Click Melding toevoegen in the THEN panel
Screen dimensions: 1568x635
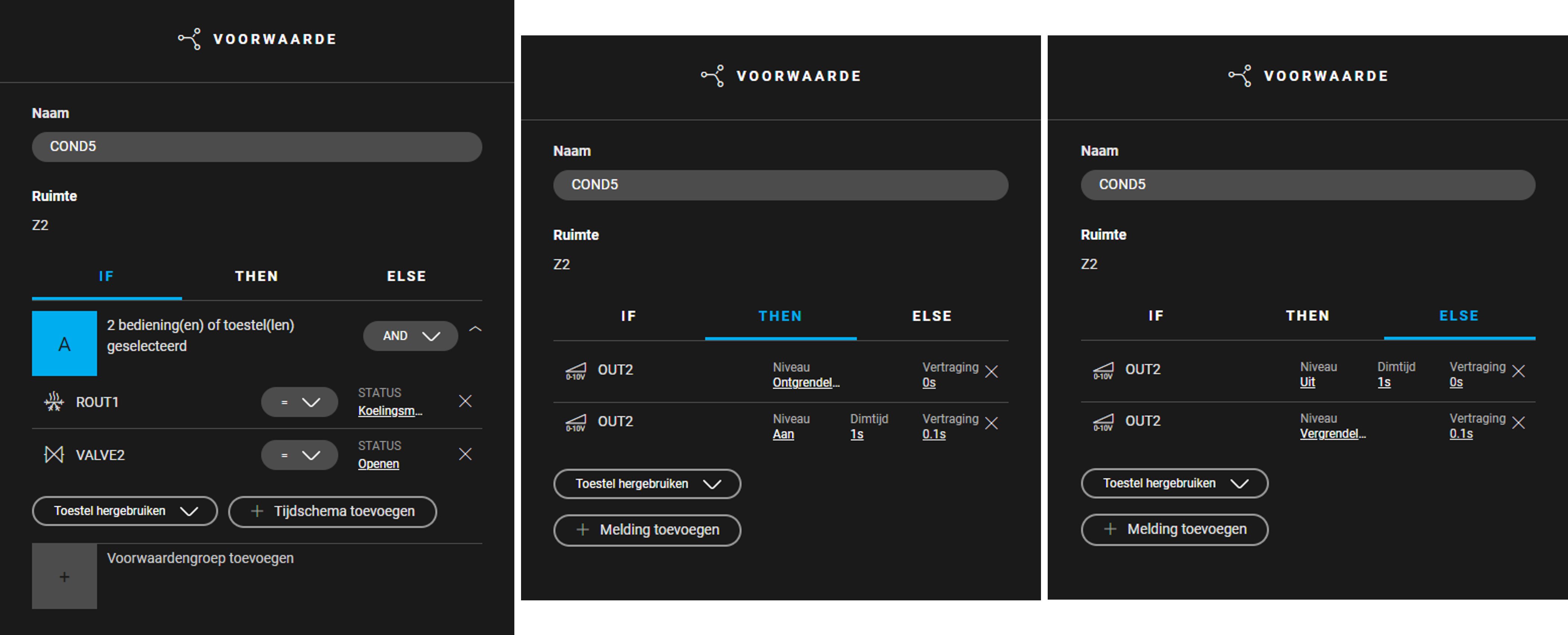point(647,530)
